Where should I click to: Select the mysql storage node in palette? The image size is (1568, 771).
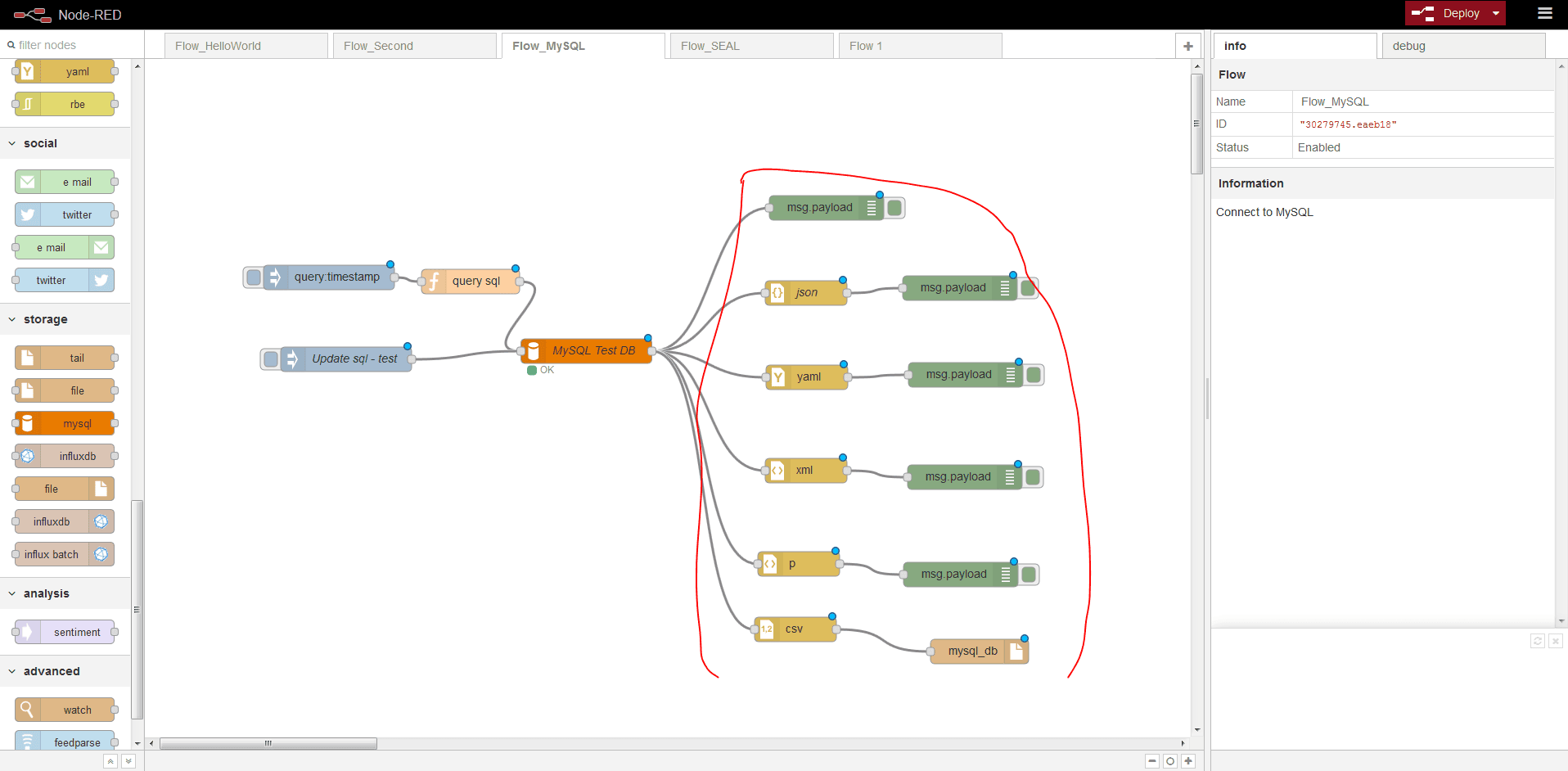(65, 423)
